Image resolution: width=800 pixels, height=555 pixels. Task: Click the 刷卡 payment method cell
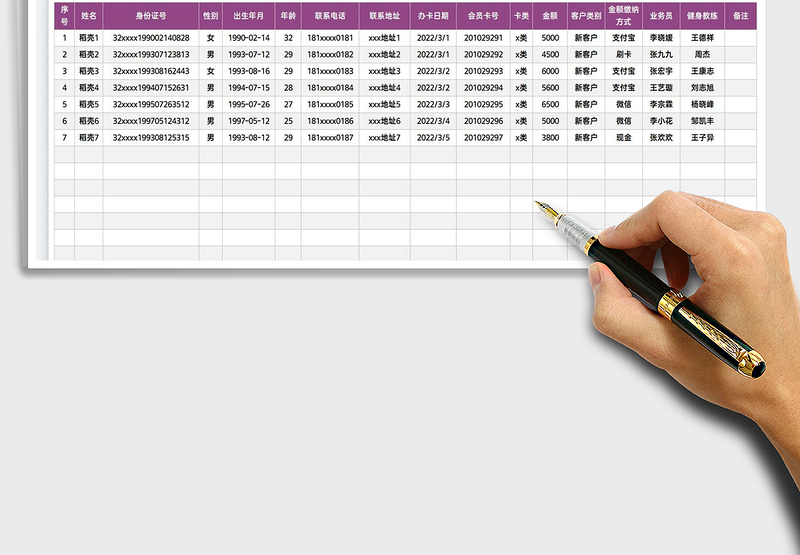click(624, 54)
